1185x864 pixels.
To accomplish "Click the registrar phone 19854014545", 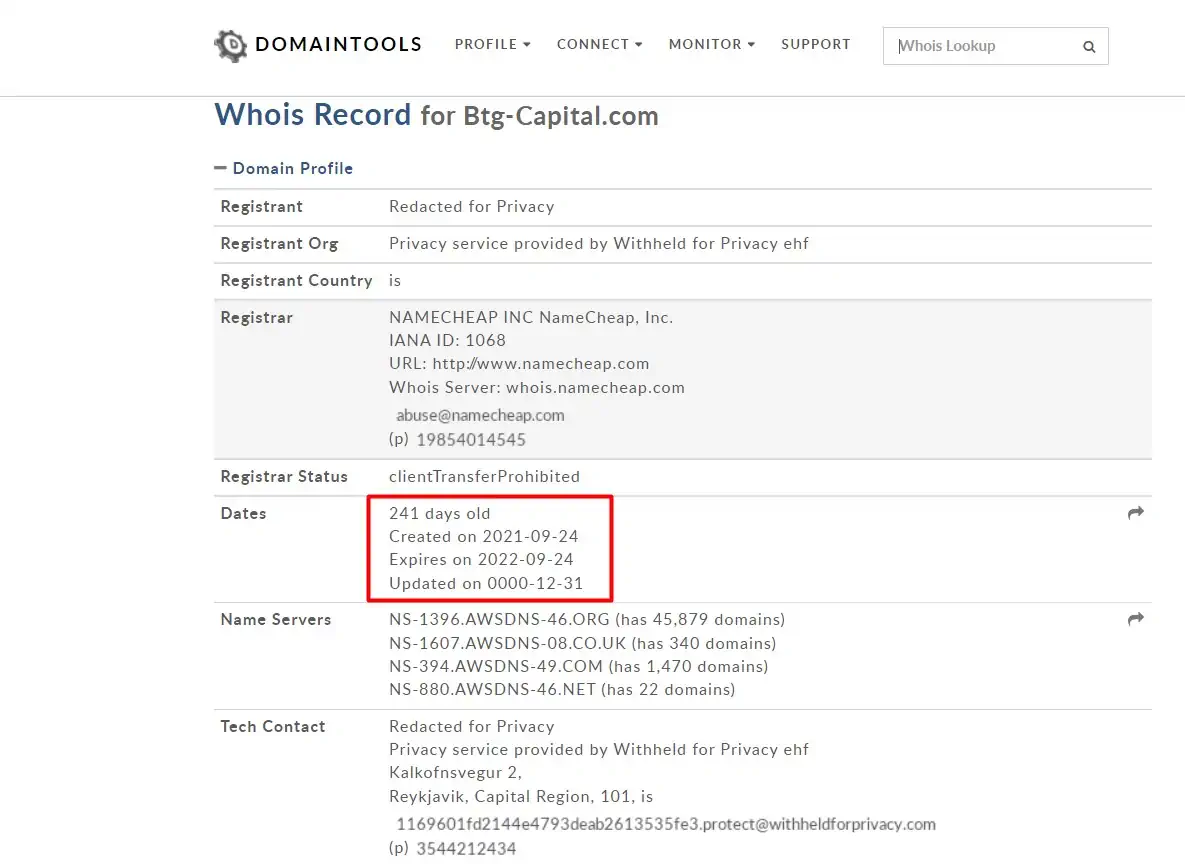I will [471, 440].
